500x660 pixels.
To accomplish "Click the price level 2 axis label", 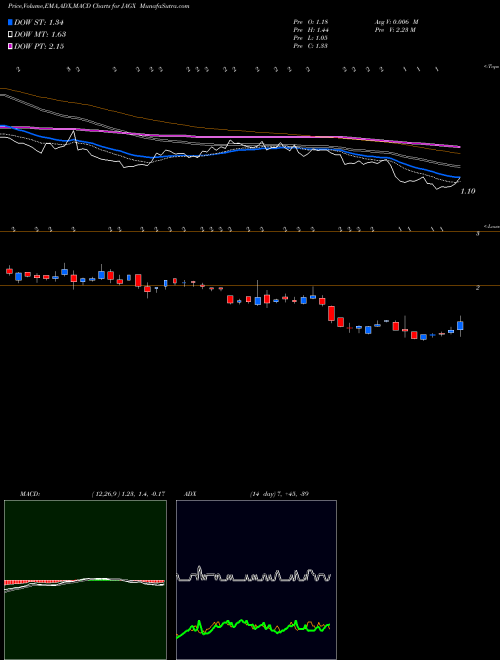I will click(x=478, y=288).
